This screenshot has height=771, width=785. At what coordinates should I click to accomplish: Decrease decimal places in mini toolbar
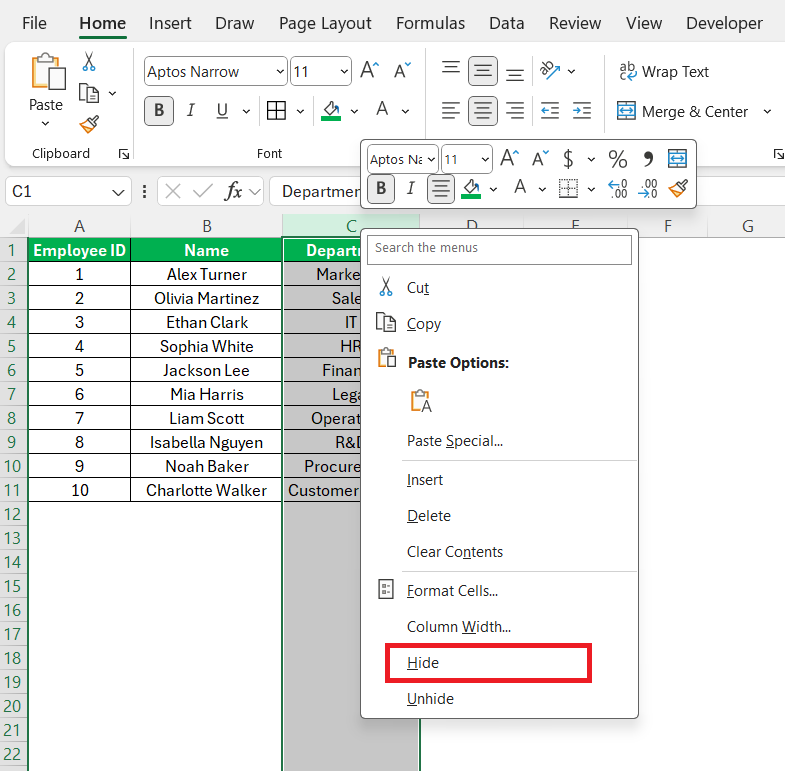point(648,189)
